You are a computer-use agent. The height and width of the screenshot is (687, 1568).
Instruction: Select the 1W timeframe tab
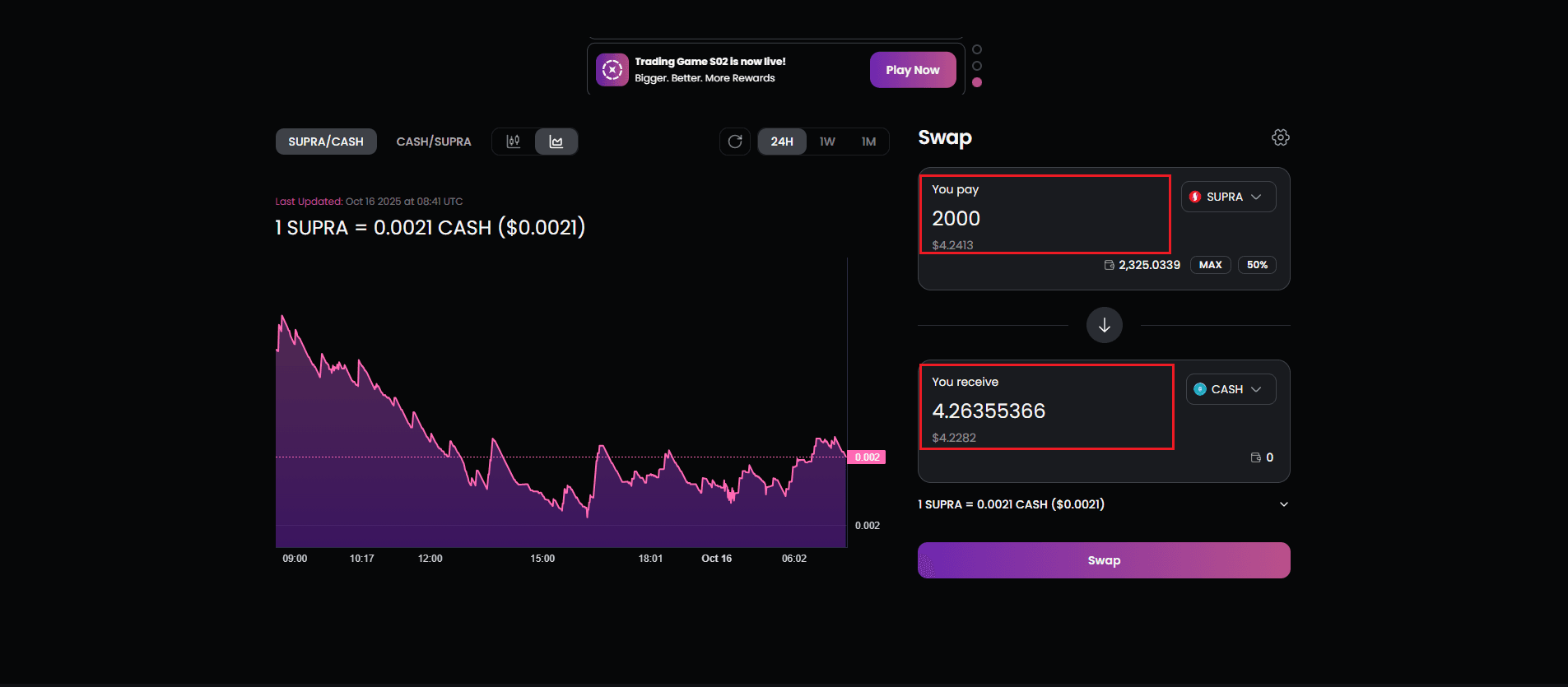pyautogui.click(x=827, y=142)
